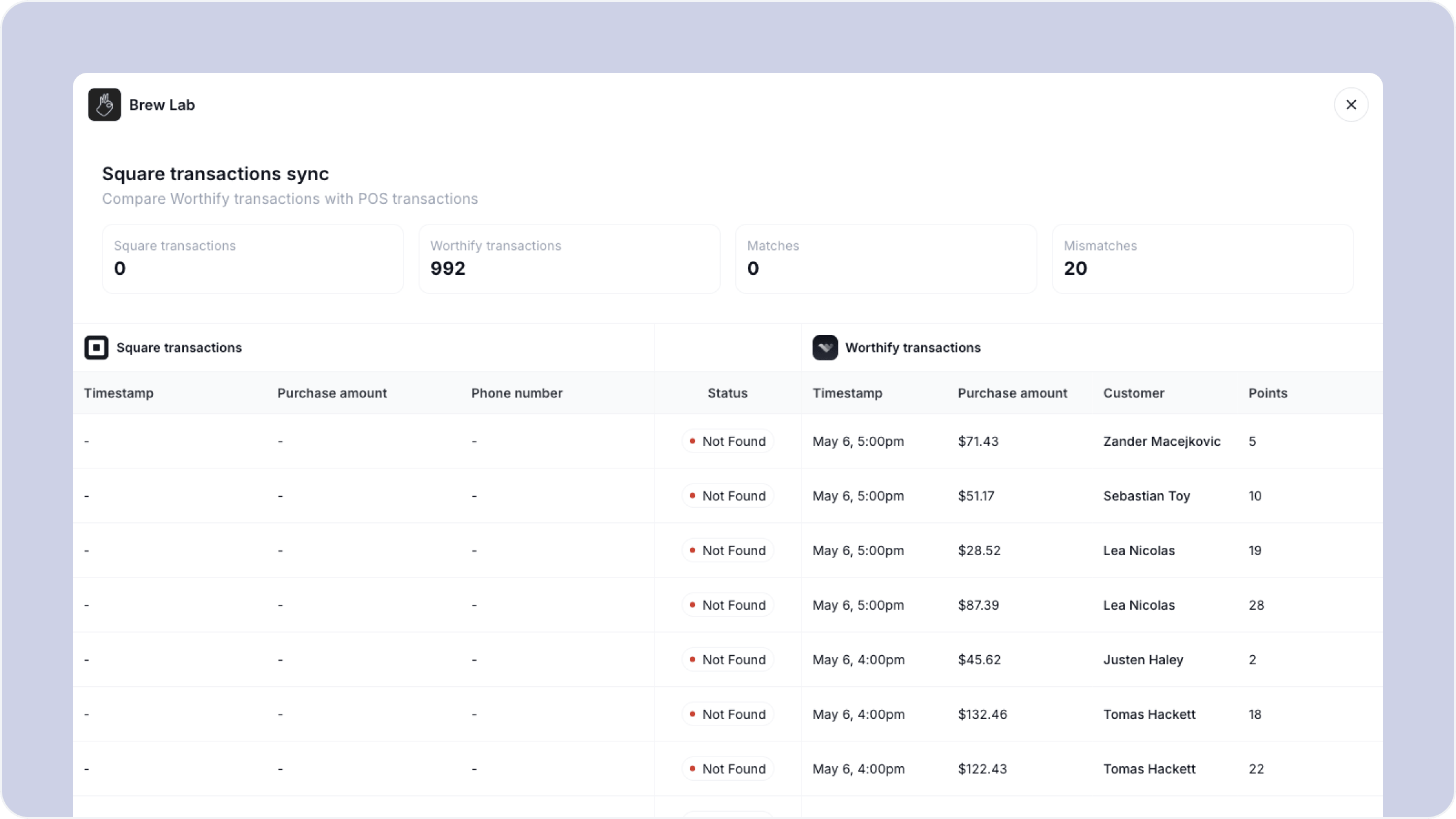Click the Phone number column header
The height and width of the screenshot is (819, 1456).
517,393
